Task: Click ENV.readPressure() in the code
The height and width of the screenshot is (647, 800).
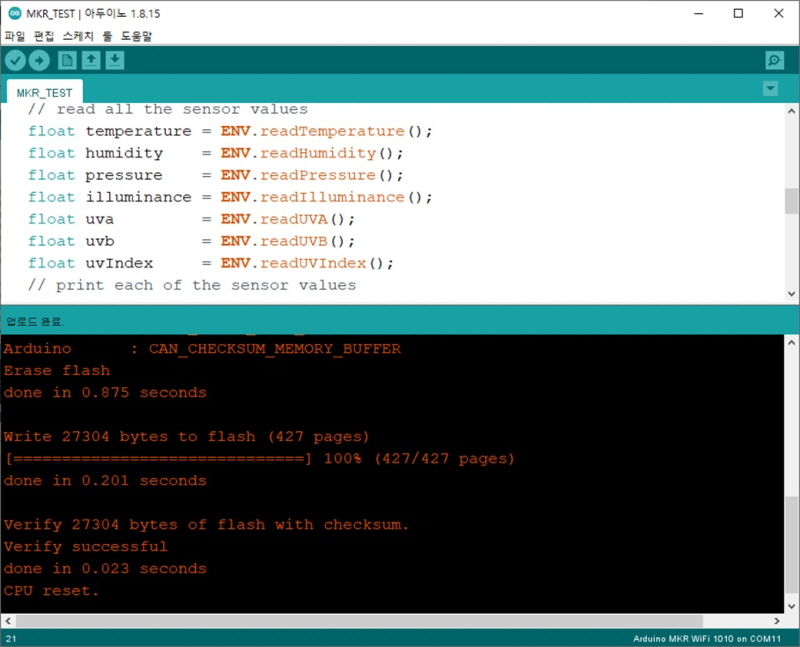Action: pos(312,175)
